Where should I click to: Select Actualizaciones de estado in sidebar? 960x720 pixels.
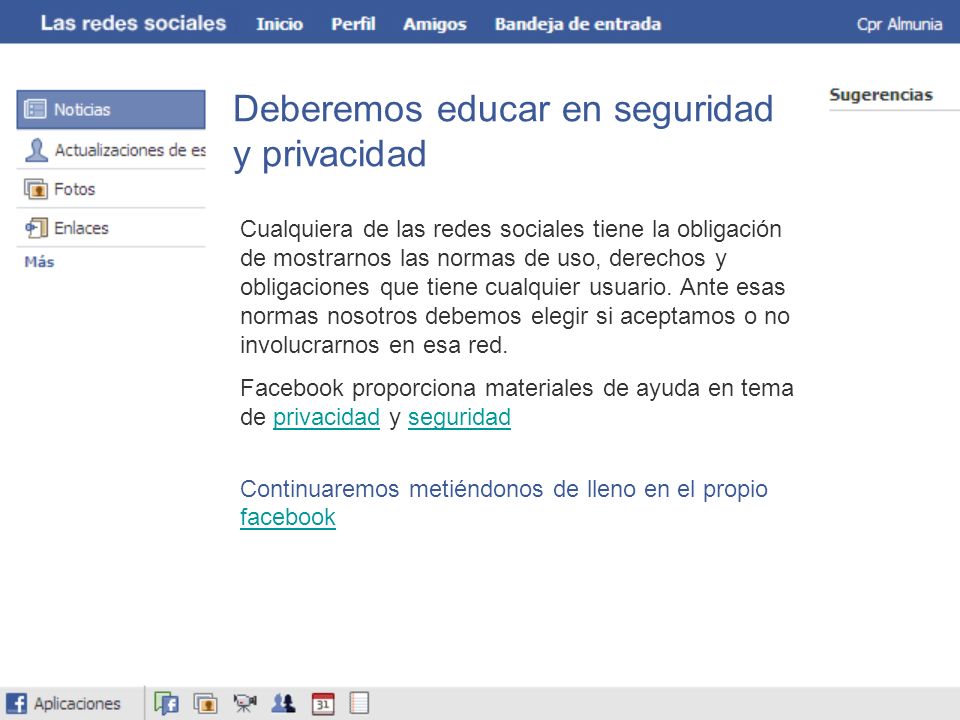111,150
